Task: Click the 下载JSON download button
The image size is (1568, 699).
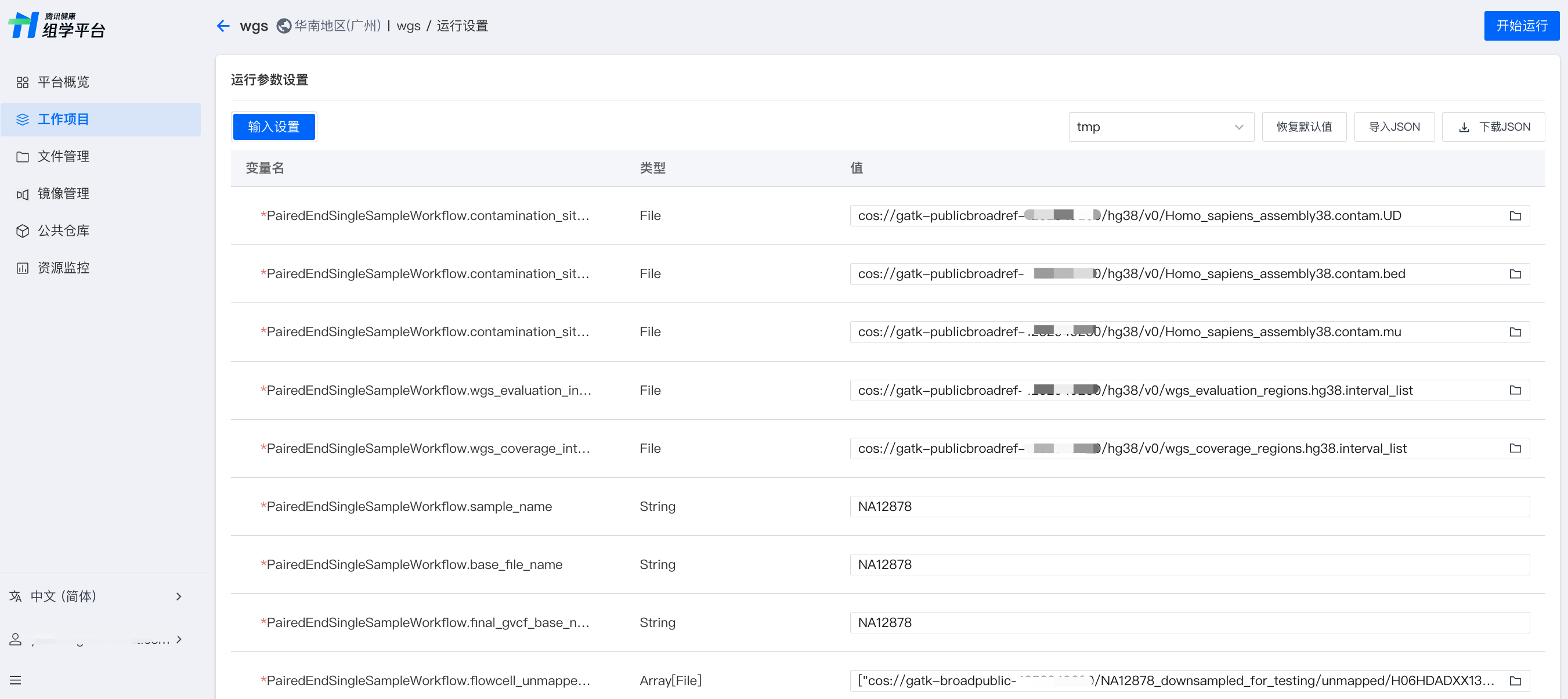Action: (x=1493, y=127)
